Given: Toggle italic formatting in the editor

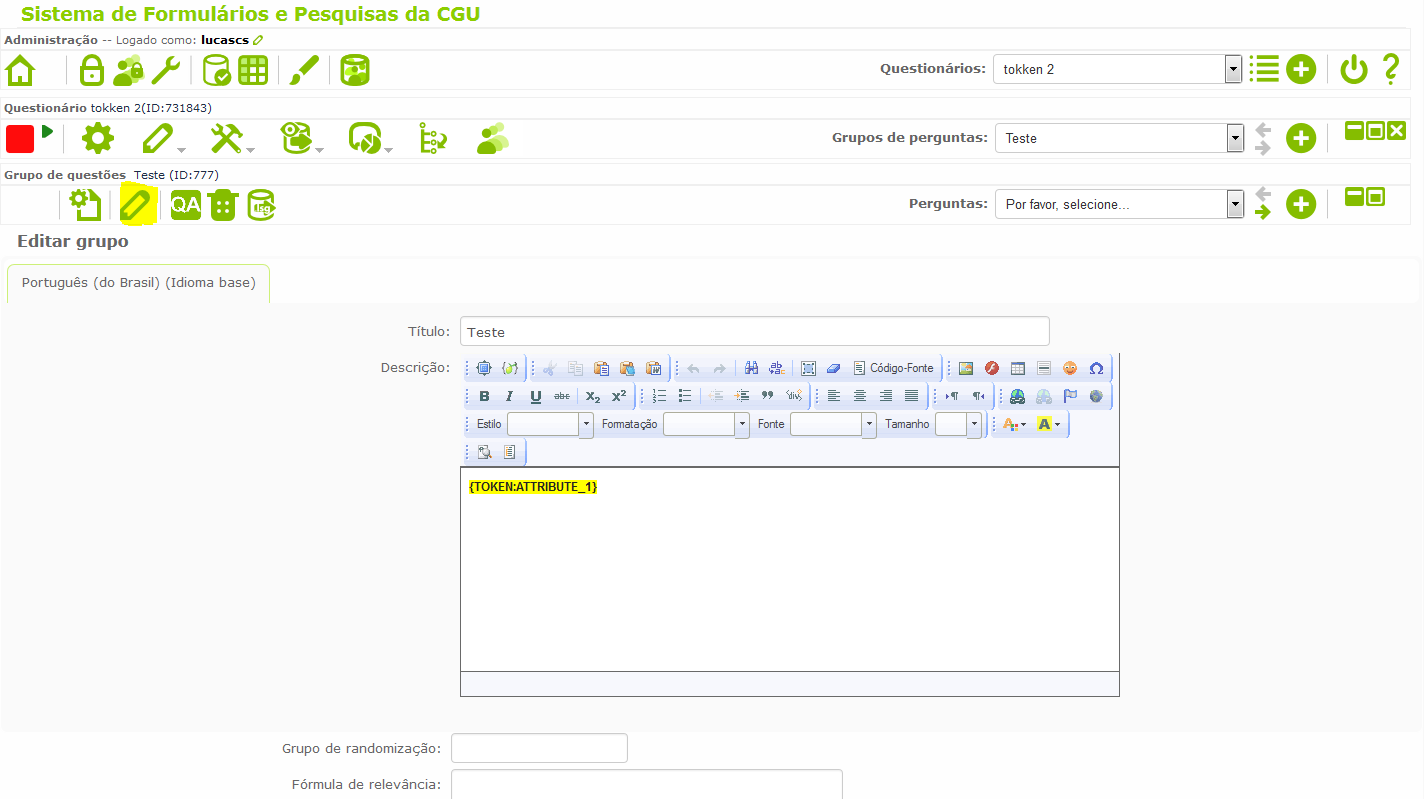Looking at the screenshot, I should pos(510,396).
